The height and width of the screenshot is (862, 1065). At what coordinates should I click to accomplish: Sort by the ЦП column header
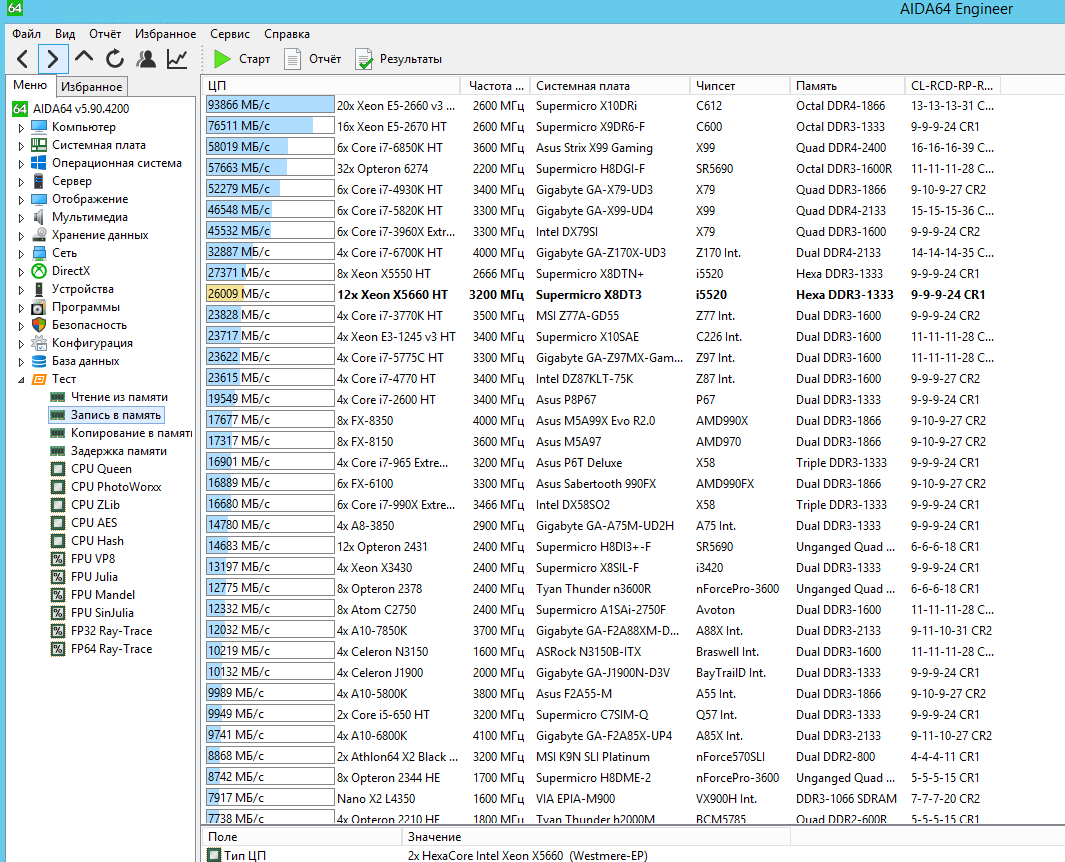[331, 86]
